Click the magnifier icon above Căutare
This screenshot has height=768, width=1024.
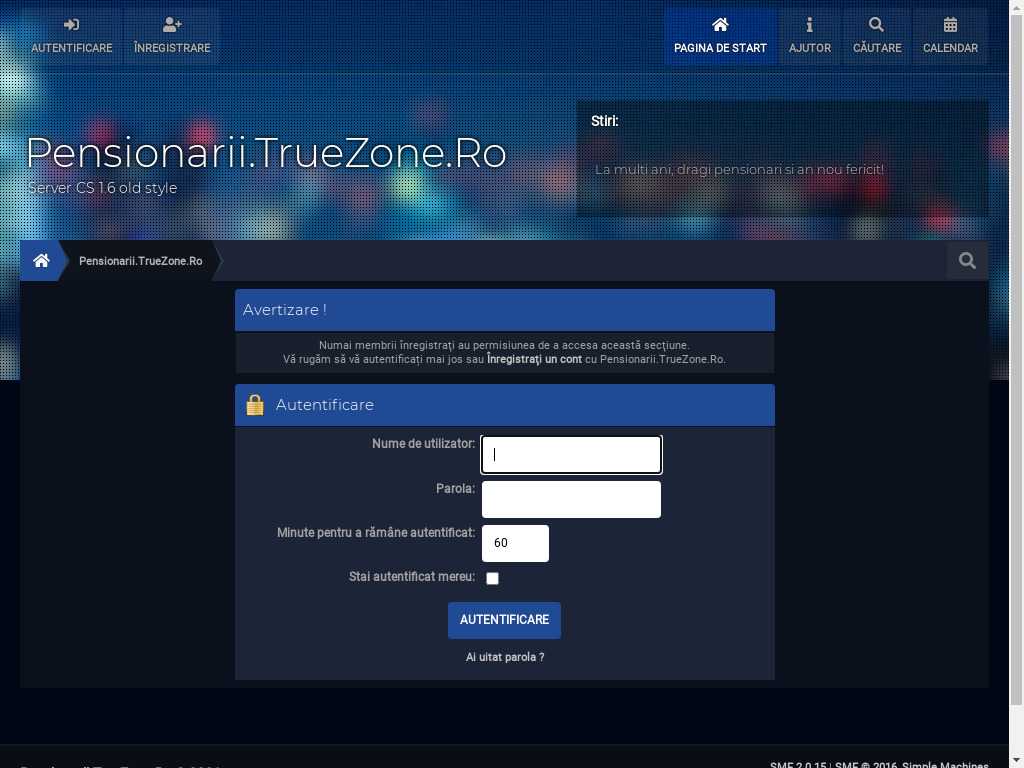(876, 25)
